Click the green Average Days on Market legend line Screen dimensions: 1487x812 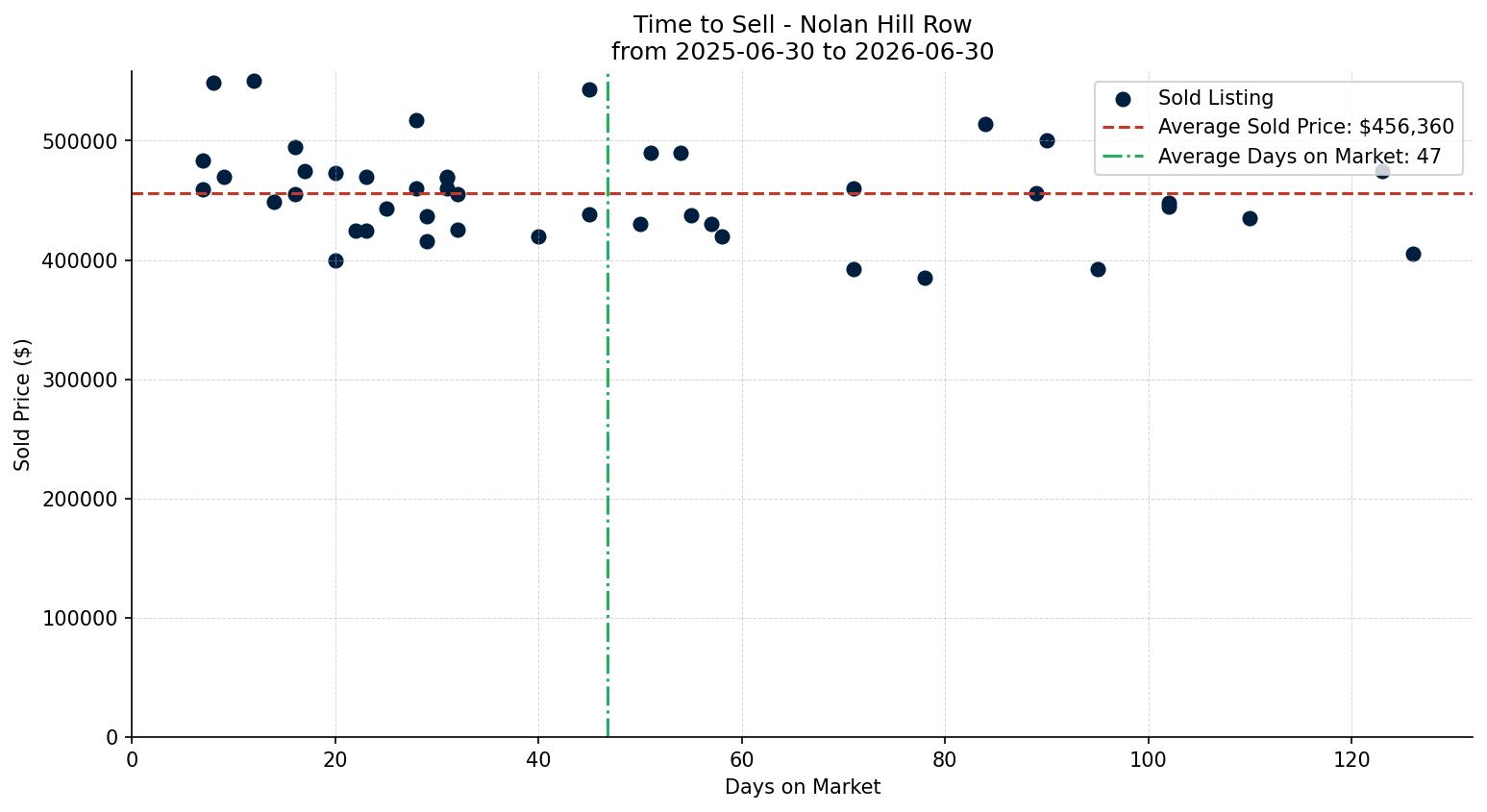click(1123, 156)
